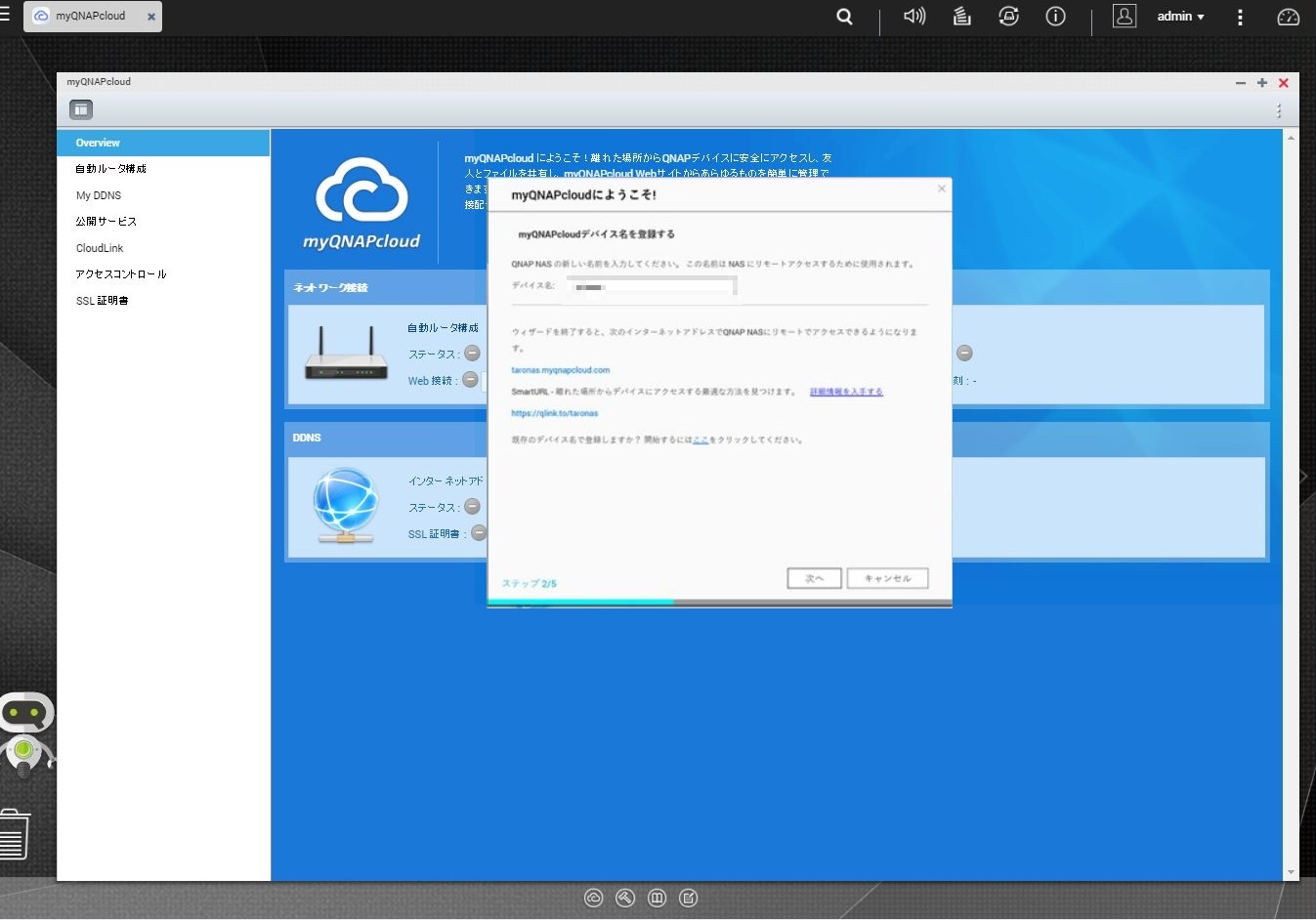The image size is (1316, 920).
Task: Open external devices sync icon
Action: tap(1009, 17)
